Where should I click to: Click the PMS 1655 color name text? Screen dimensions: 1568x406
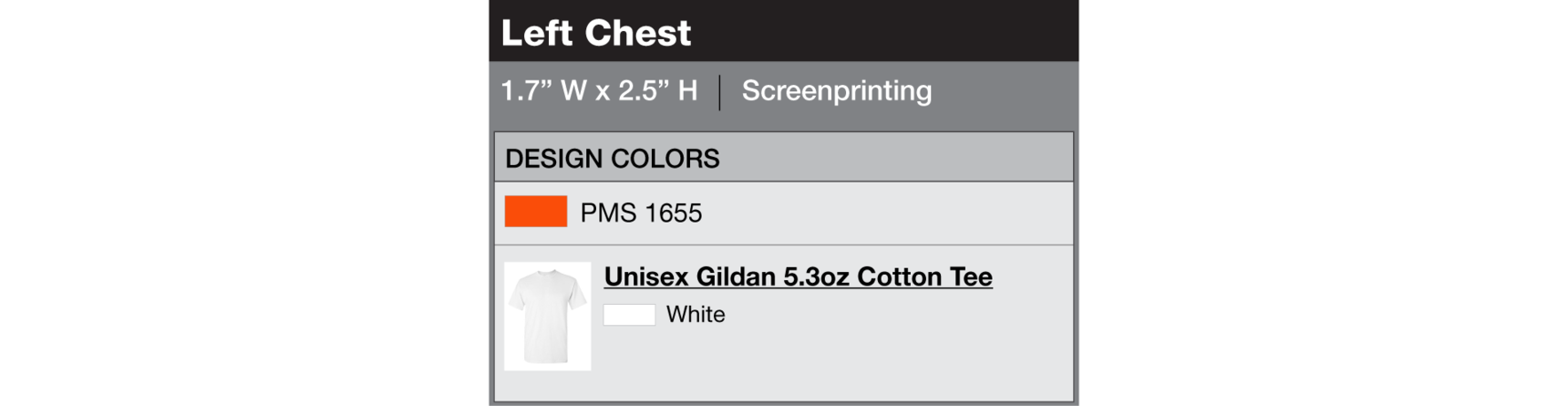[641, 213]
